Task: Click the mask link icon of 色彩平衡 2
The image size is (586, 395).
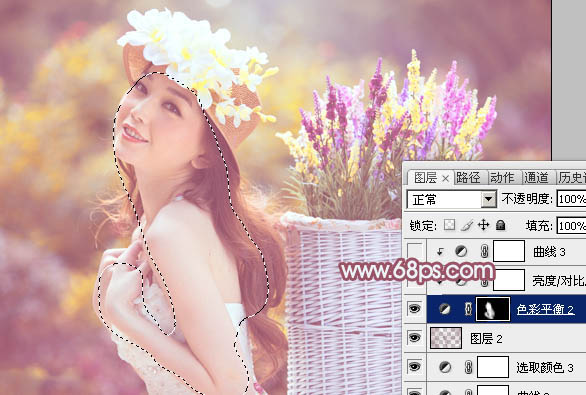Action: (468, 309)
